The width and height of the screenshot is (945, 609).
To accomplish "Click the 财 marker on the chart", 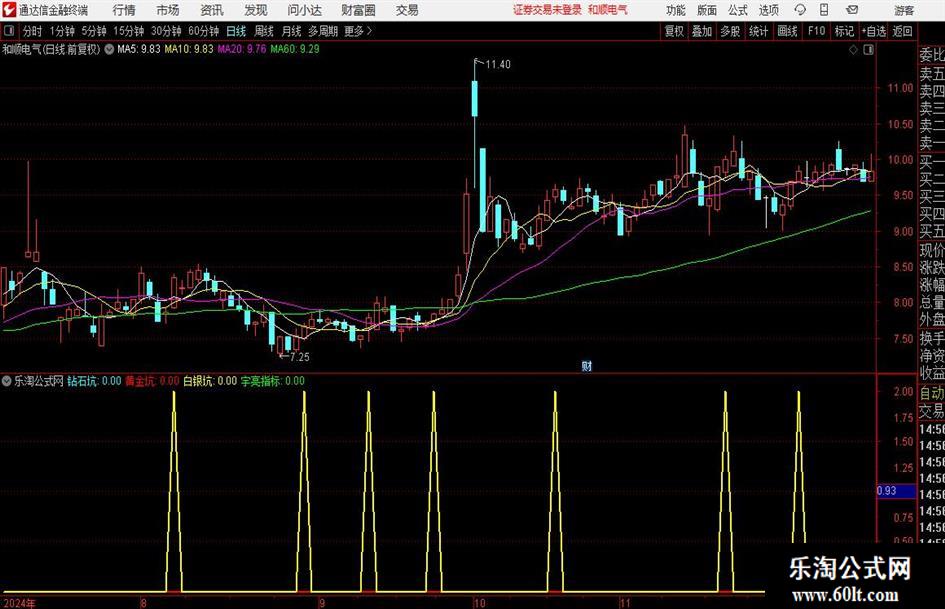I will 587,365.
